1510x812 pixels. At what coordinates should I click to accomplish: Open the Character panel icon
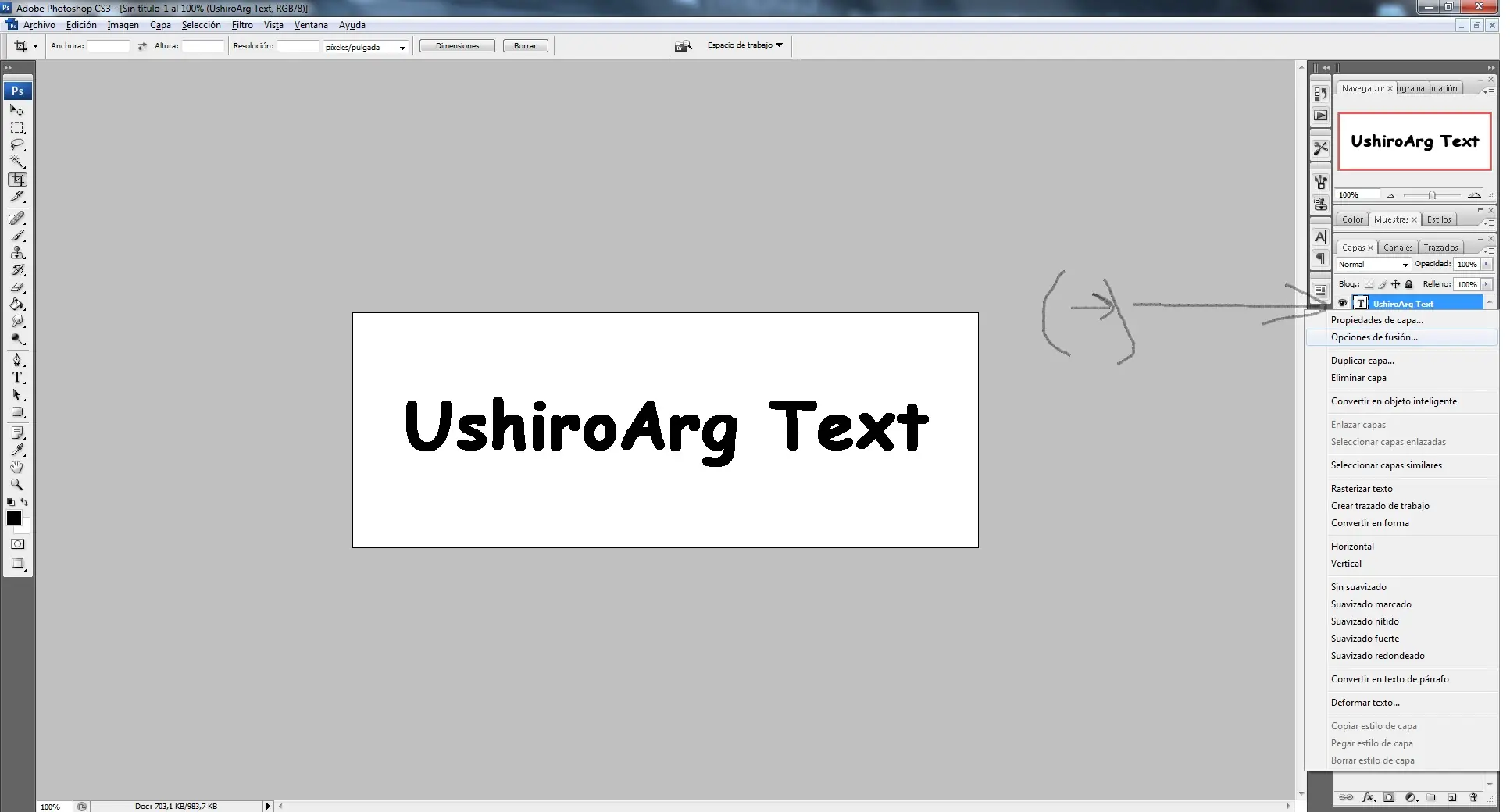tap(1320, 237)
